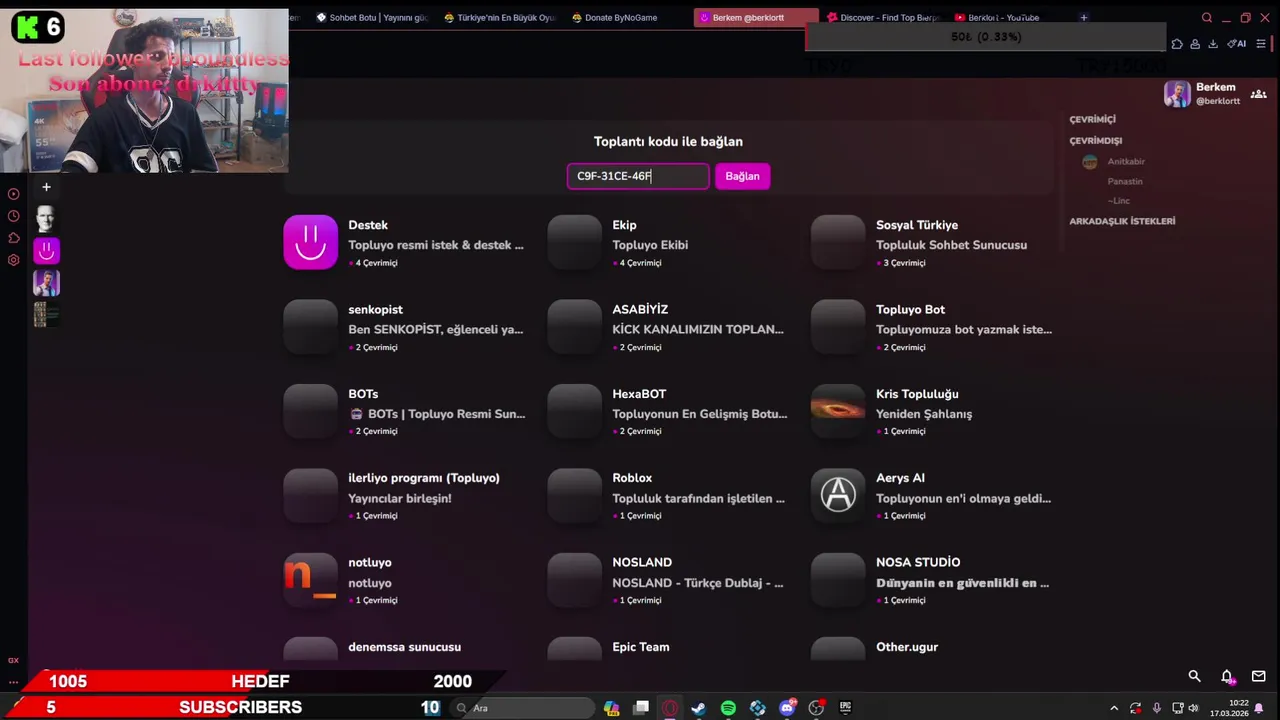Click into the meeting code input field
1280x720 pixels.
tap(638, 176)
